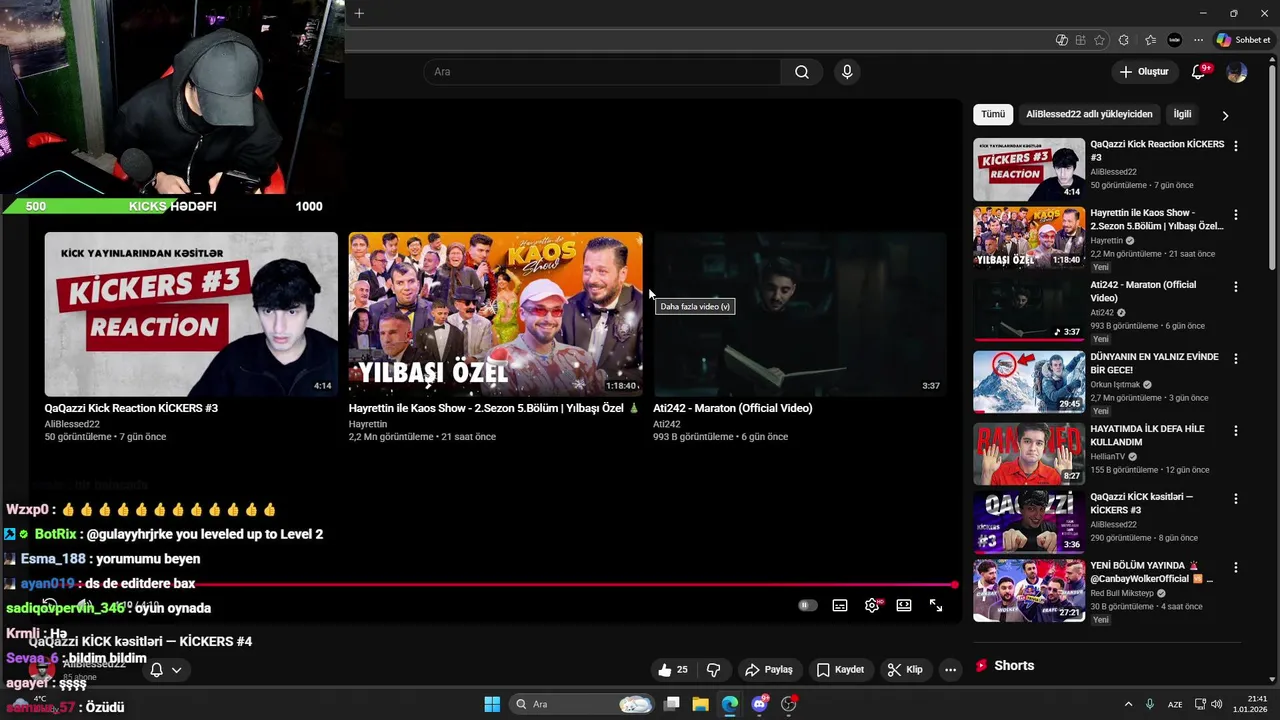Click the YouTube Ara search field
The height and width of the screenshot is (720, 1280).
pyautogui.click(x=602, y=72)
